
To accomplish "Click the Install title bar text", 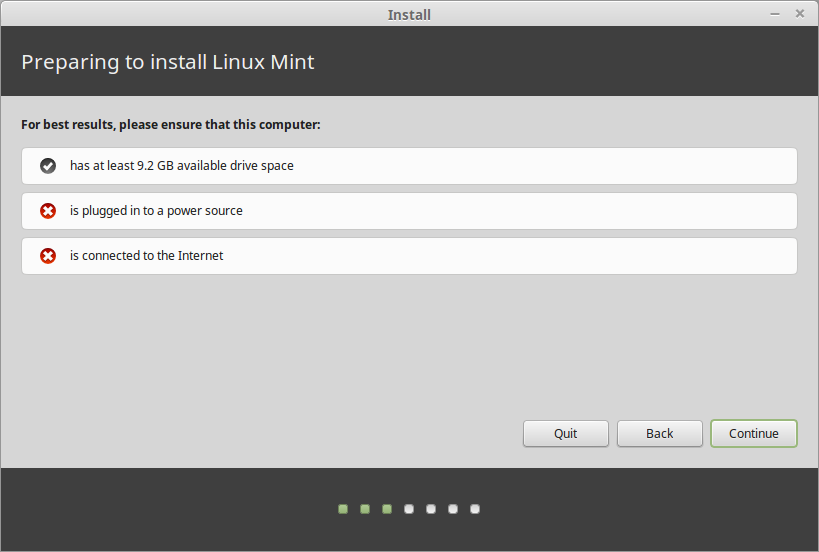I will [x=409, y=15].
